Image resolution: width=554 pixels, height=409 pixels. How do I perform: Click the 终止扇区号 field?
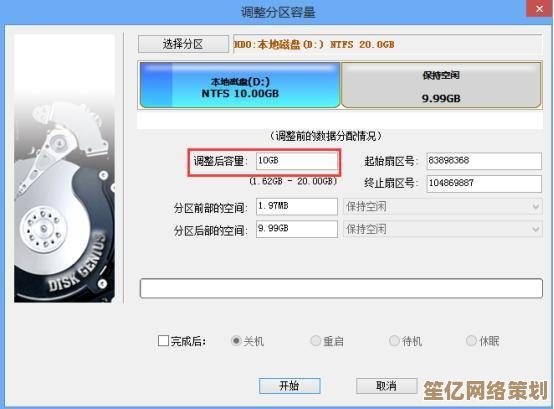click(x=484, y=183)
